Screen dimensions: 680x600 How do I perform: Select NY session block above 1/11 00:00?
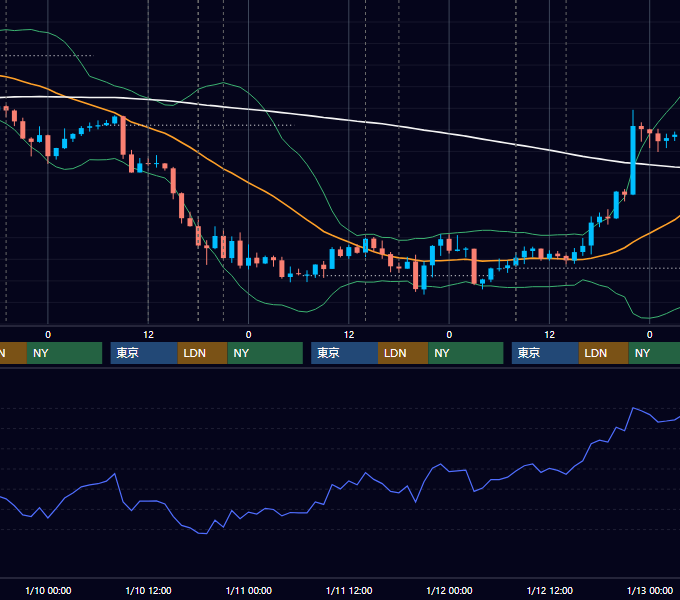coord(265,353)
